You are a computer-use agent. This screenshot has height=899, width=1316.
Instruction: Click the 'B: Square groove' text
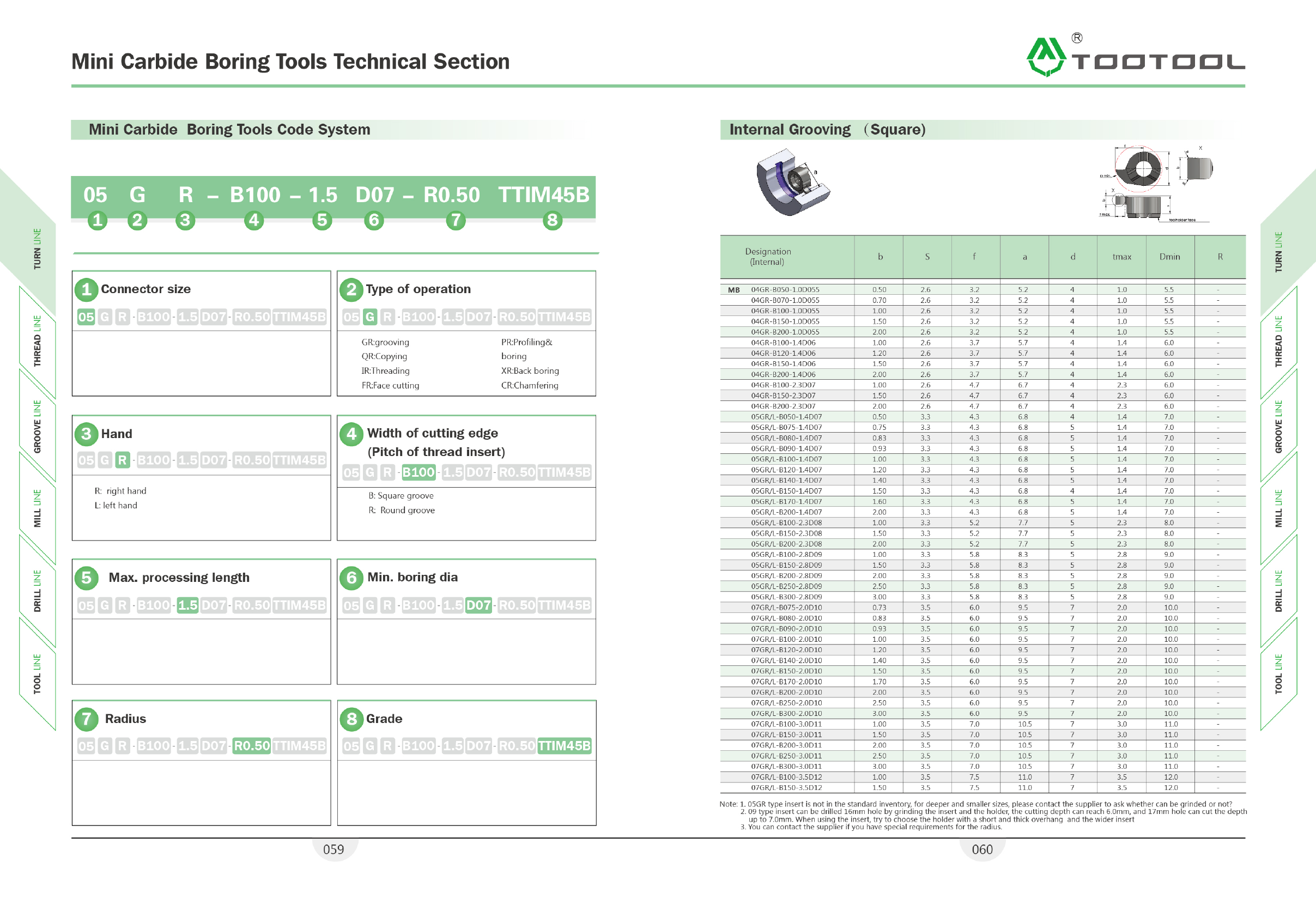401,495
